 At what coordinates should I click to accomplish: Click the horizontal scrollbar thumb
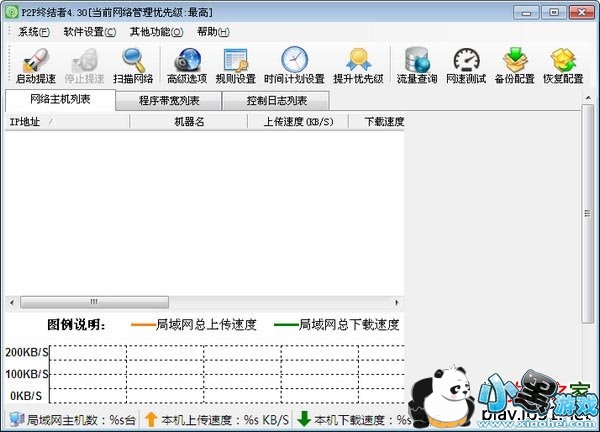(94, 302)
